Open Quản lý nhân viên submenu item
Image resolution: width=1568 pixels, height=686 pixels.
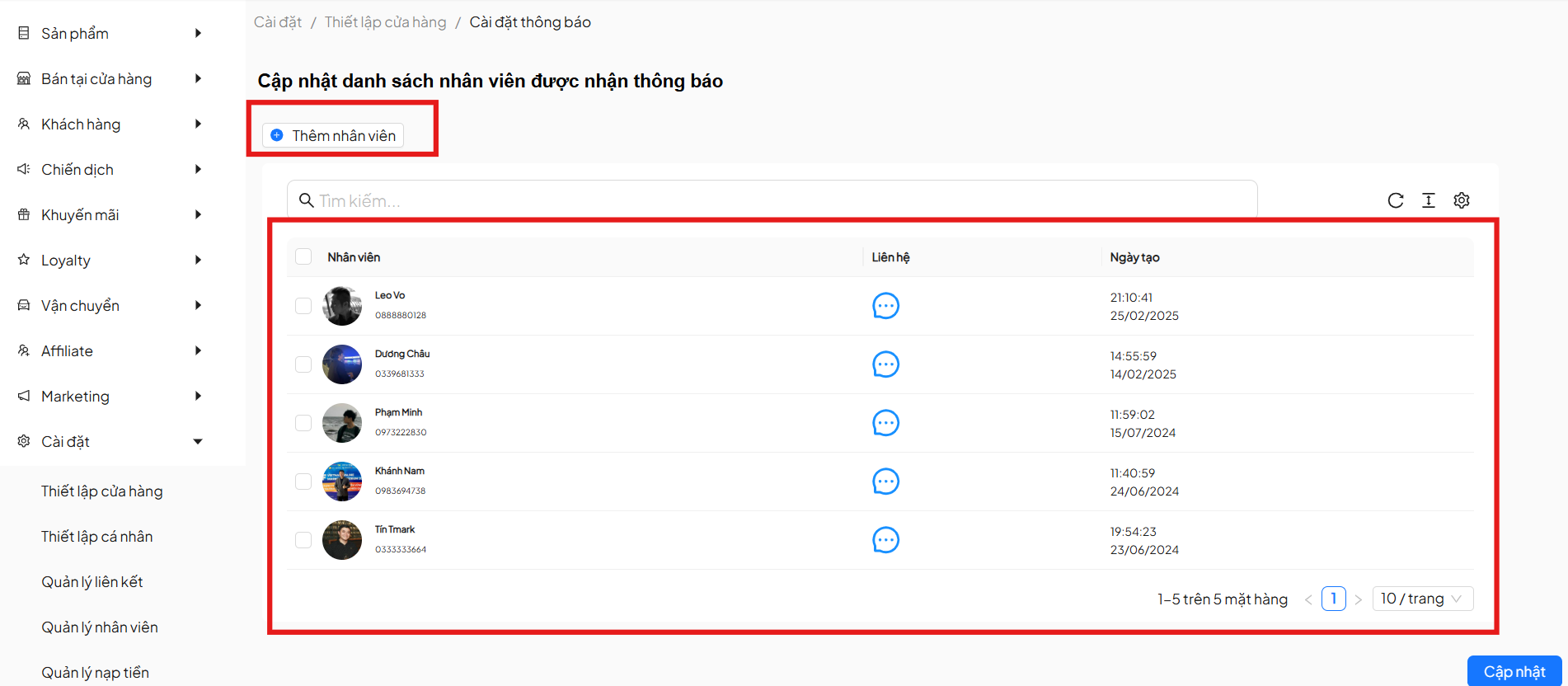point(100,627)
